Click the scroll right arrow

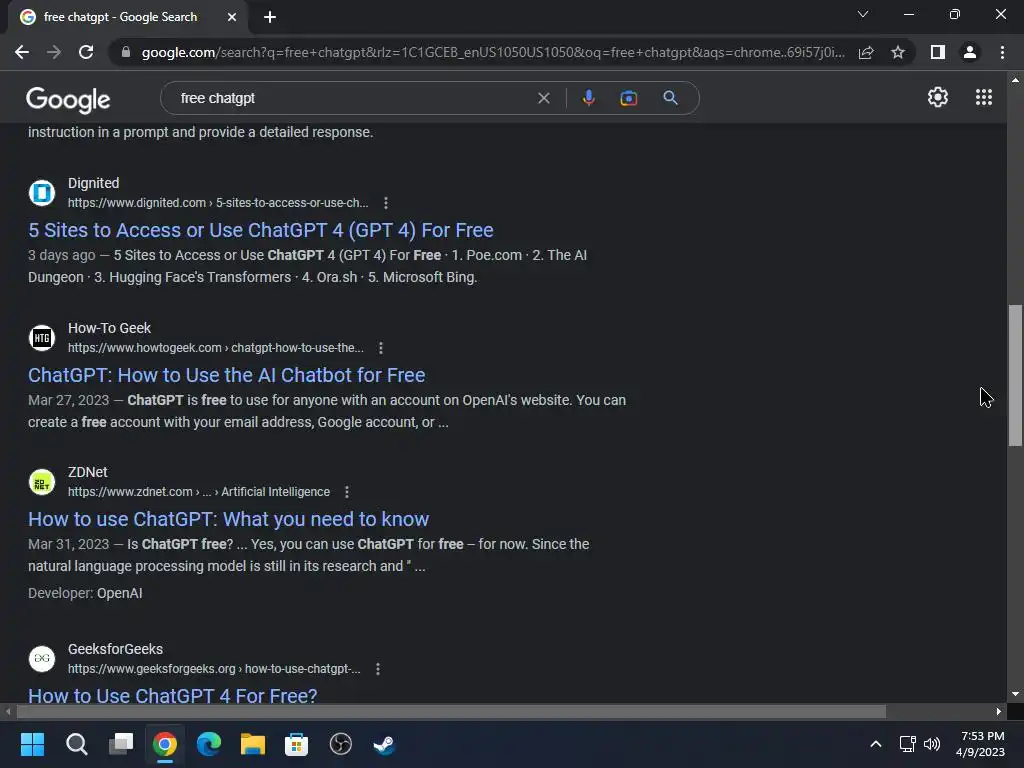999,711
